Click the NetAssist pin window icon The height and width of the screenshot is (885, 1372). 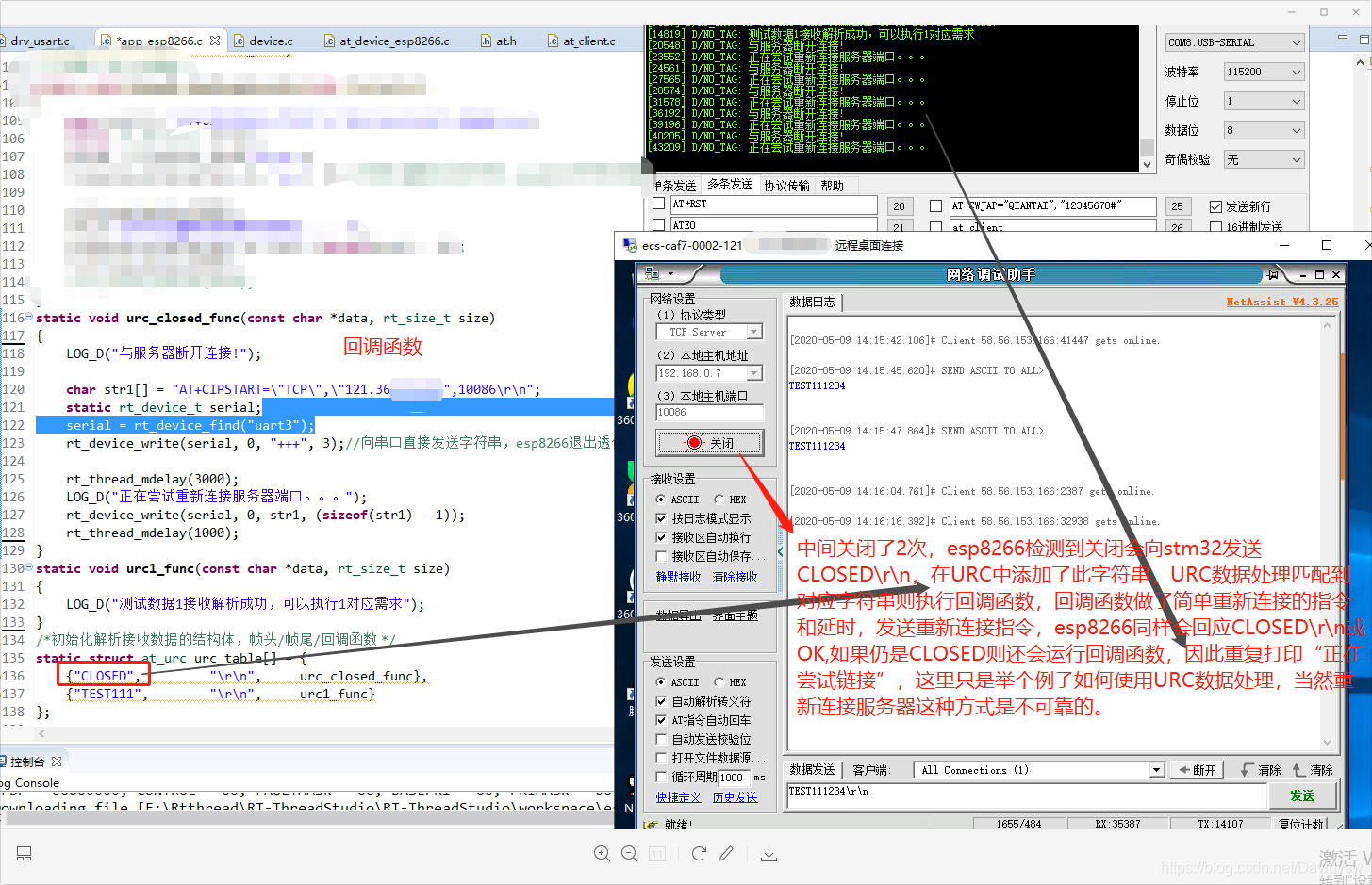[x=1273, y=274]
